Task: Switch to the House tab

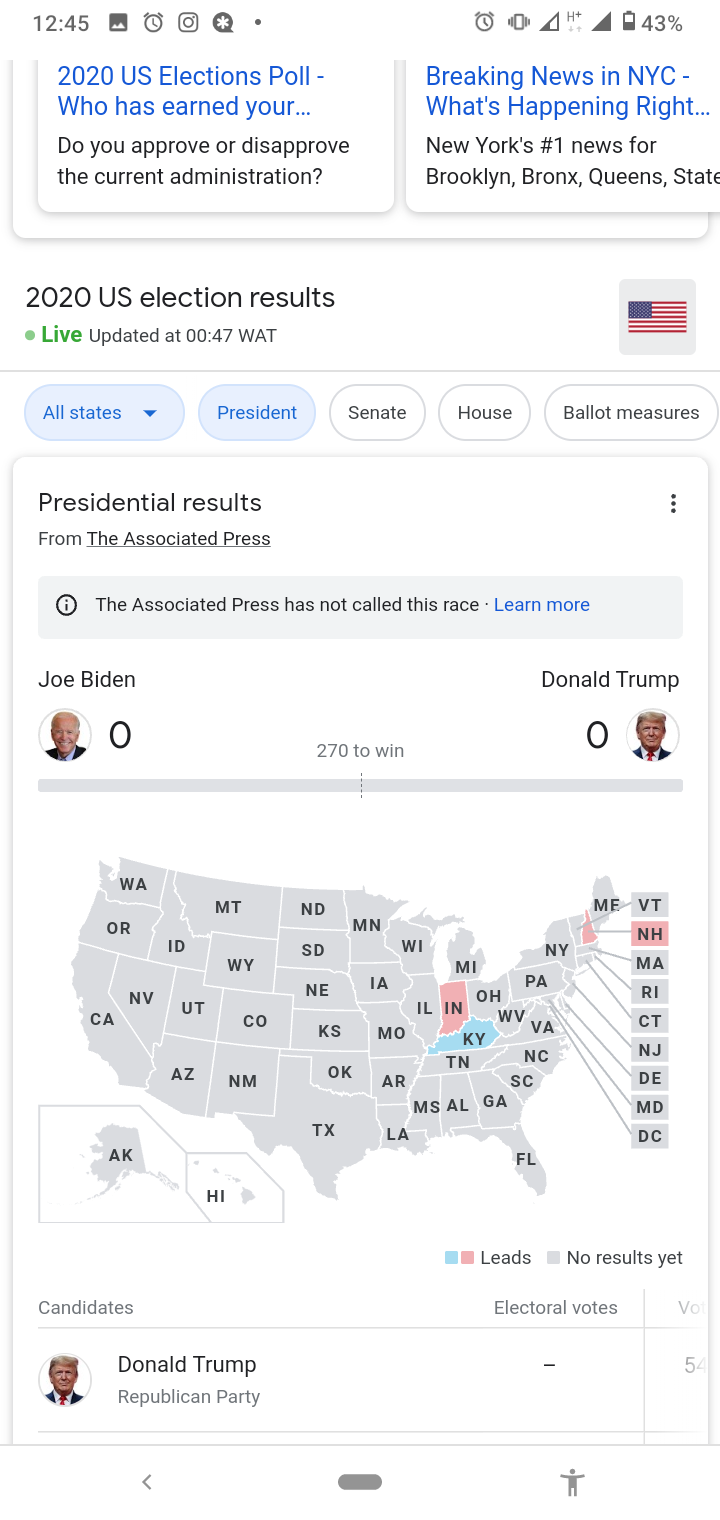Action: tap(485, 412)
